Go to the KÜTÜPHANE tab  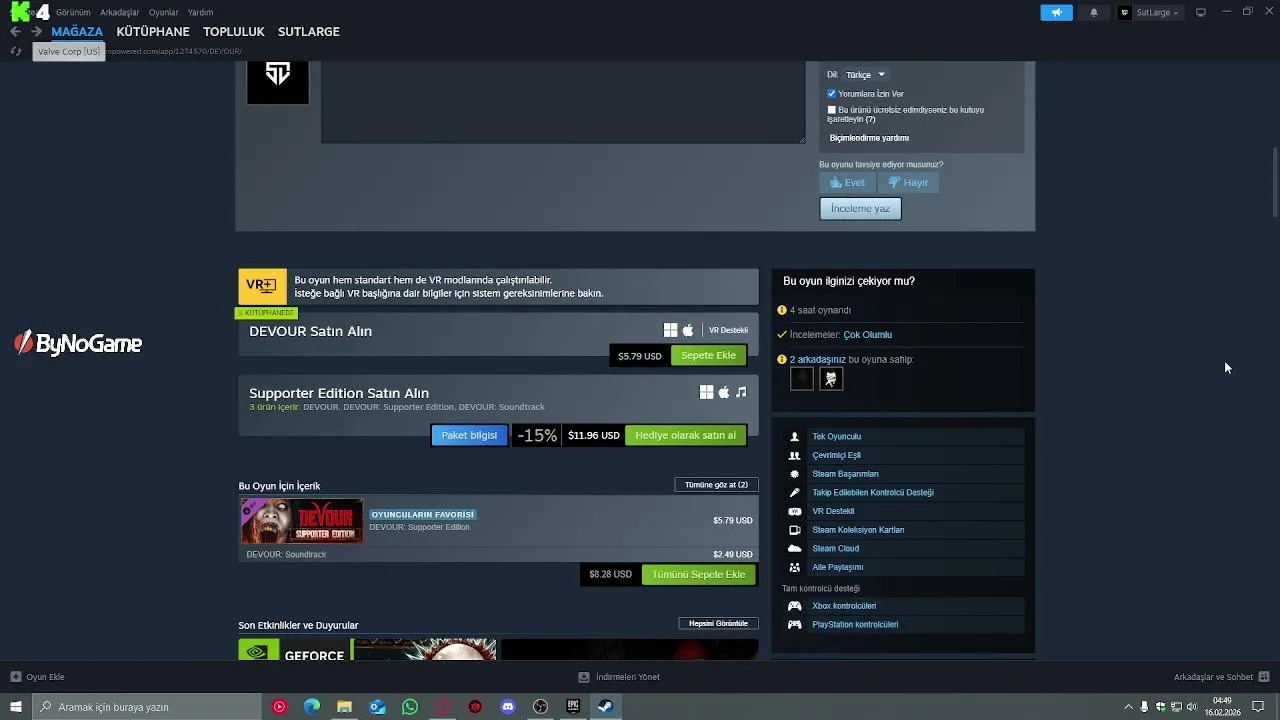(153, 32)
